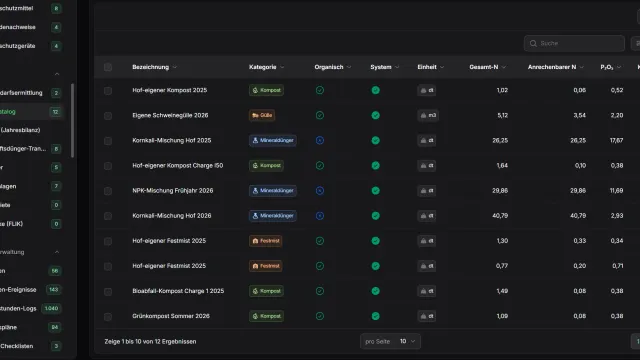The image size is (640, 360).
Task: Open the Bioabfall-Kompost Charge 1 2025 entry
Action: pos(178,291)
